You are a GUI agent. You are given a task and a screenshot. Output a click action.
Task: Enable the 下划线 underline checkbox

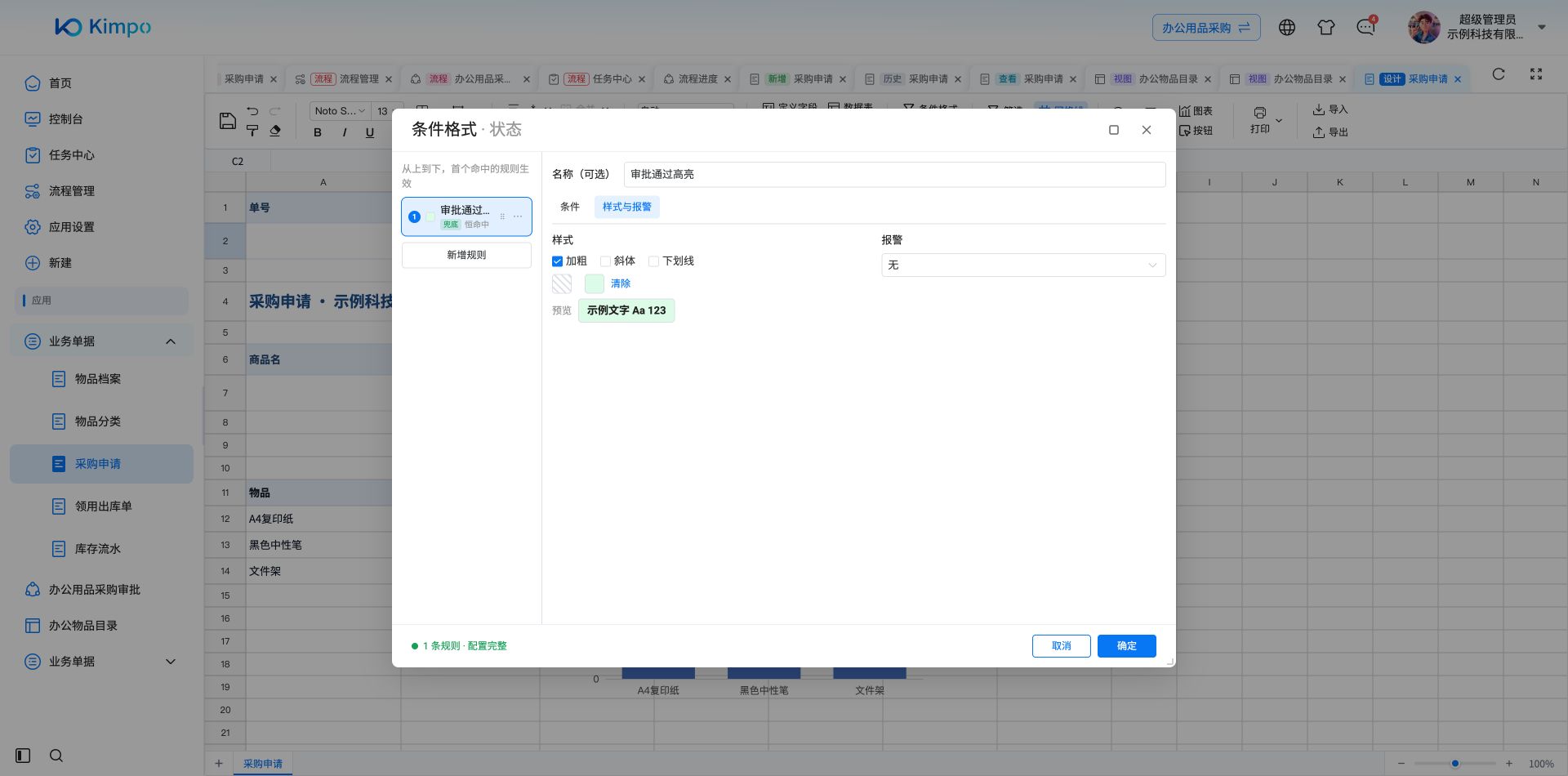(x=653, y=261)
